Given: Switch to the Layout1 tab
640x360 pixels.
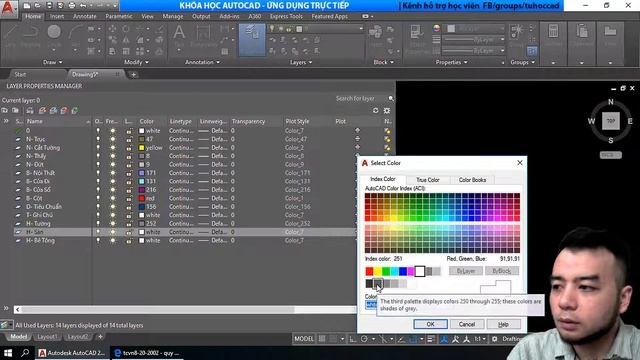Looking at the screenshot, I should (47, 337).
